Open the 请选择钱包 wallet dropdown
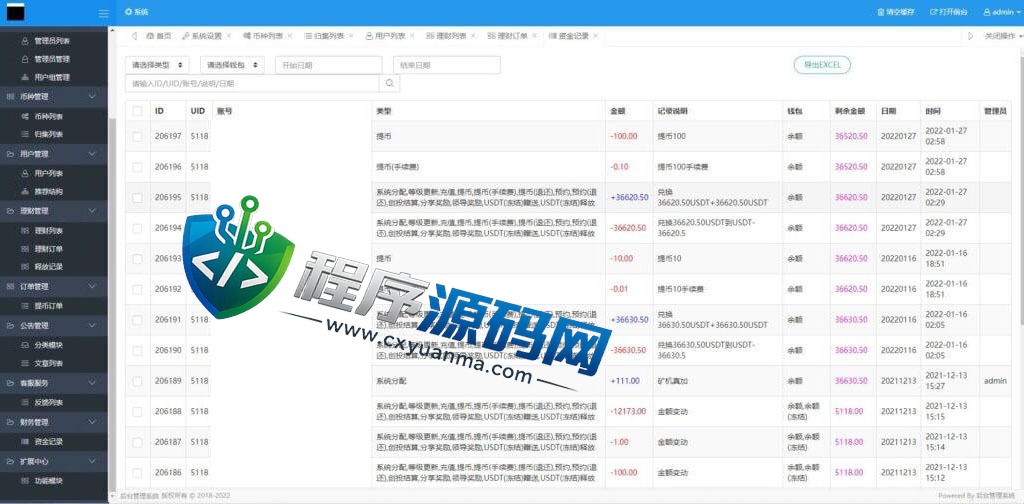The width and height of the screenshot is (1024, 504). coord(232,65)
